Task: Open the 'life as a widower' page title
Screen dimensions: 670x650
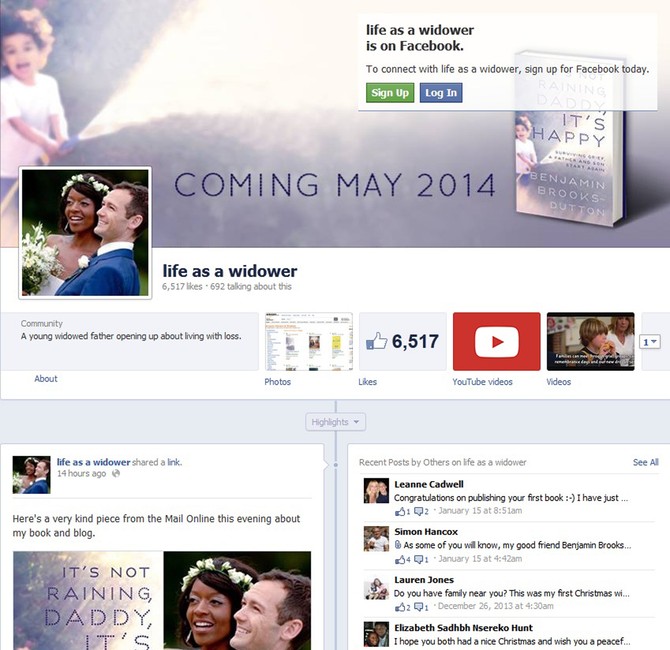Action: pos(229,271)
